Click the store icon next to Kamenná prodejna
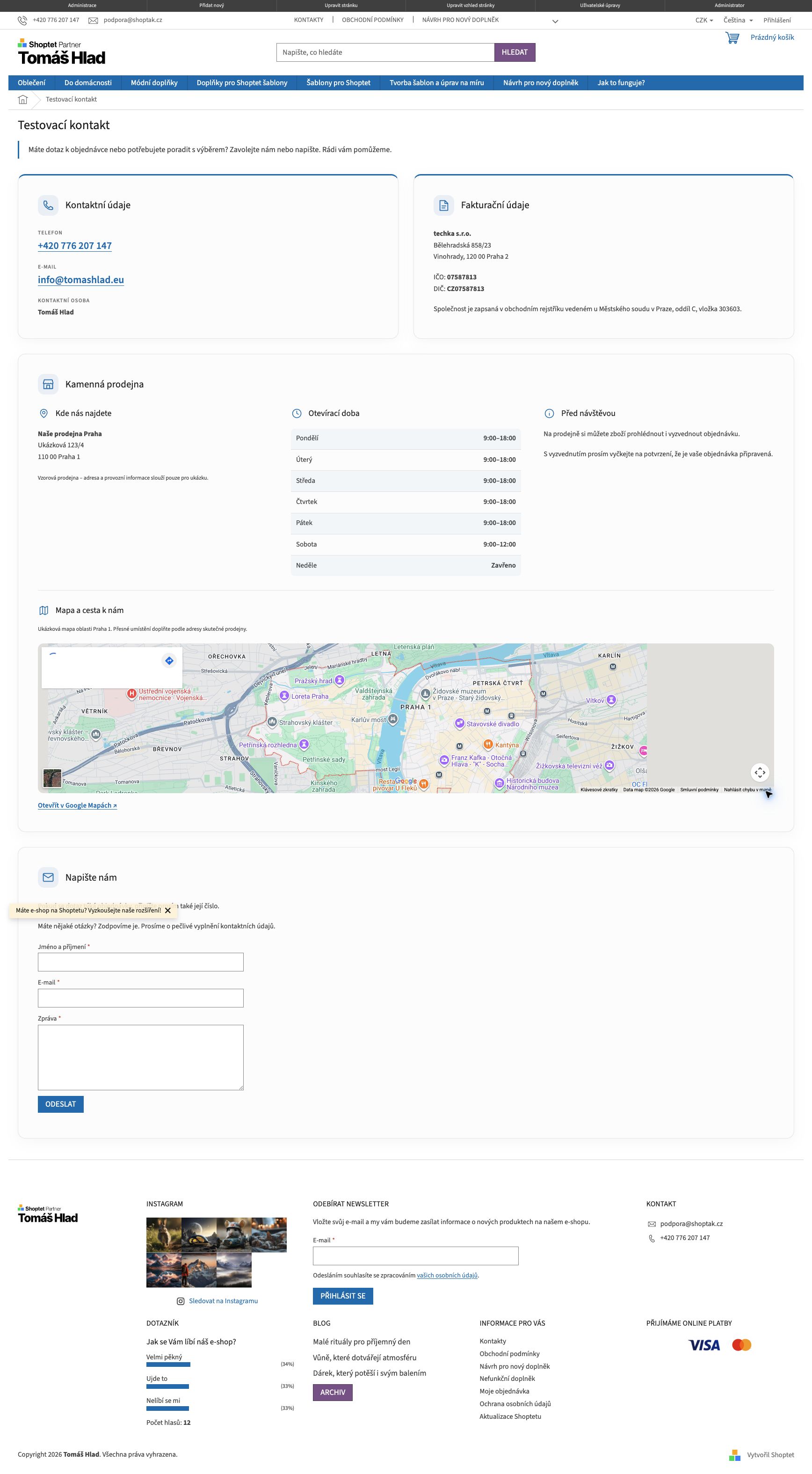Image resolution: width=812 pixels, height=1474 pixels. coord(48,385)
